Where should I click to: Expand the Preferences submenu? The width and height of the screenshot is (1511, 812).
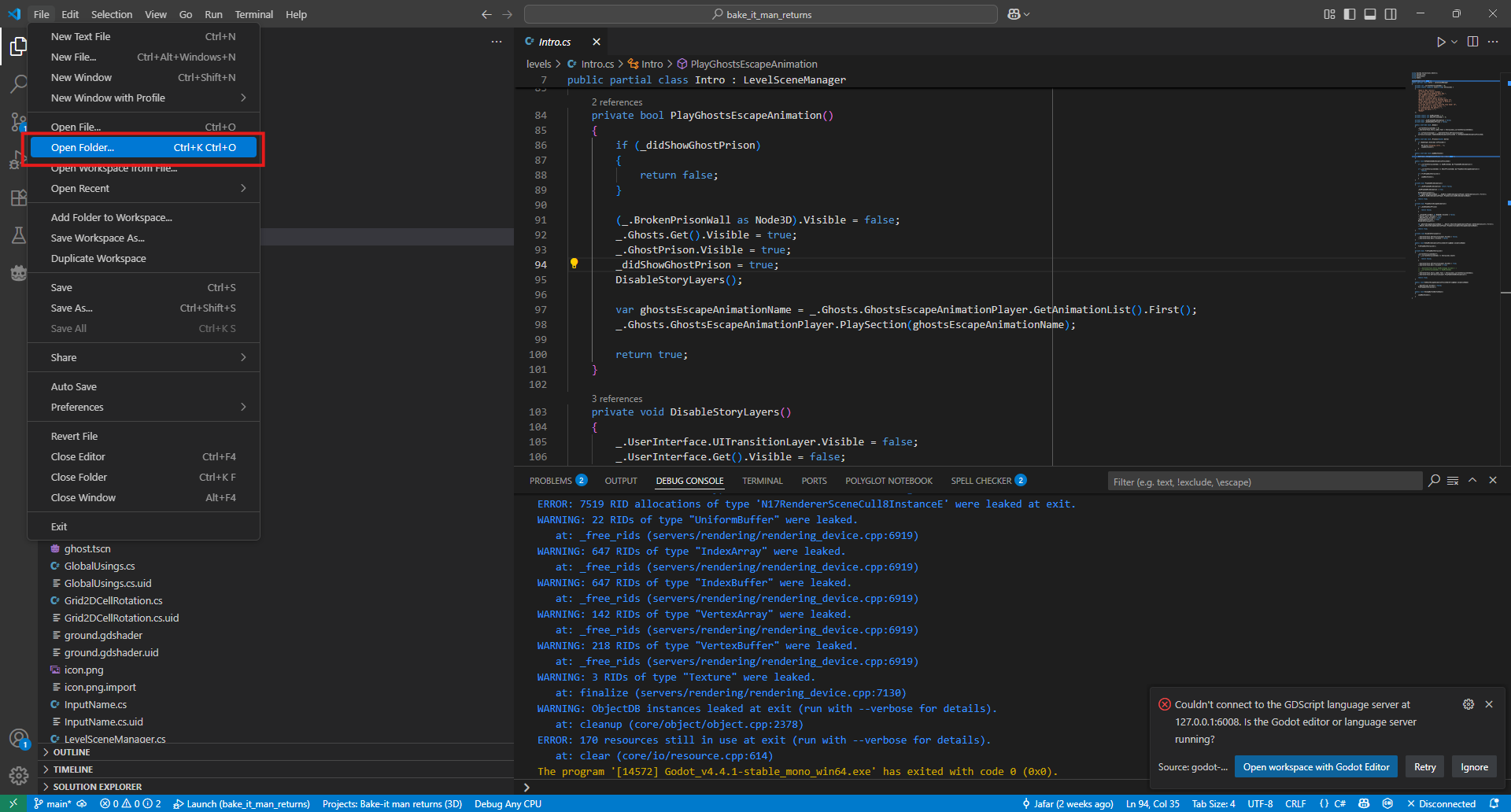143,407
